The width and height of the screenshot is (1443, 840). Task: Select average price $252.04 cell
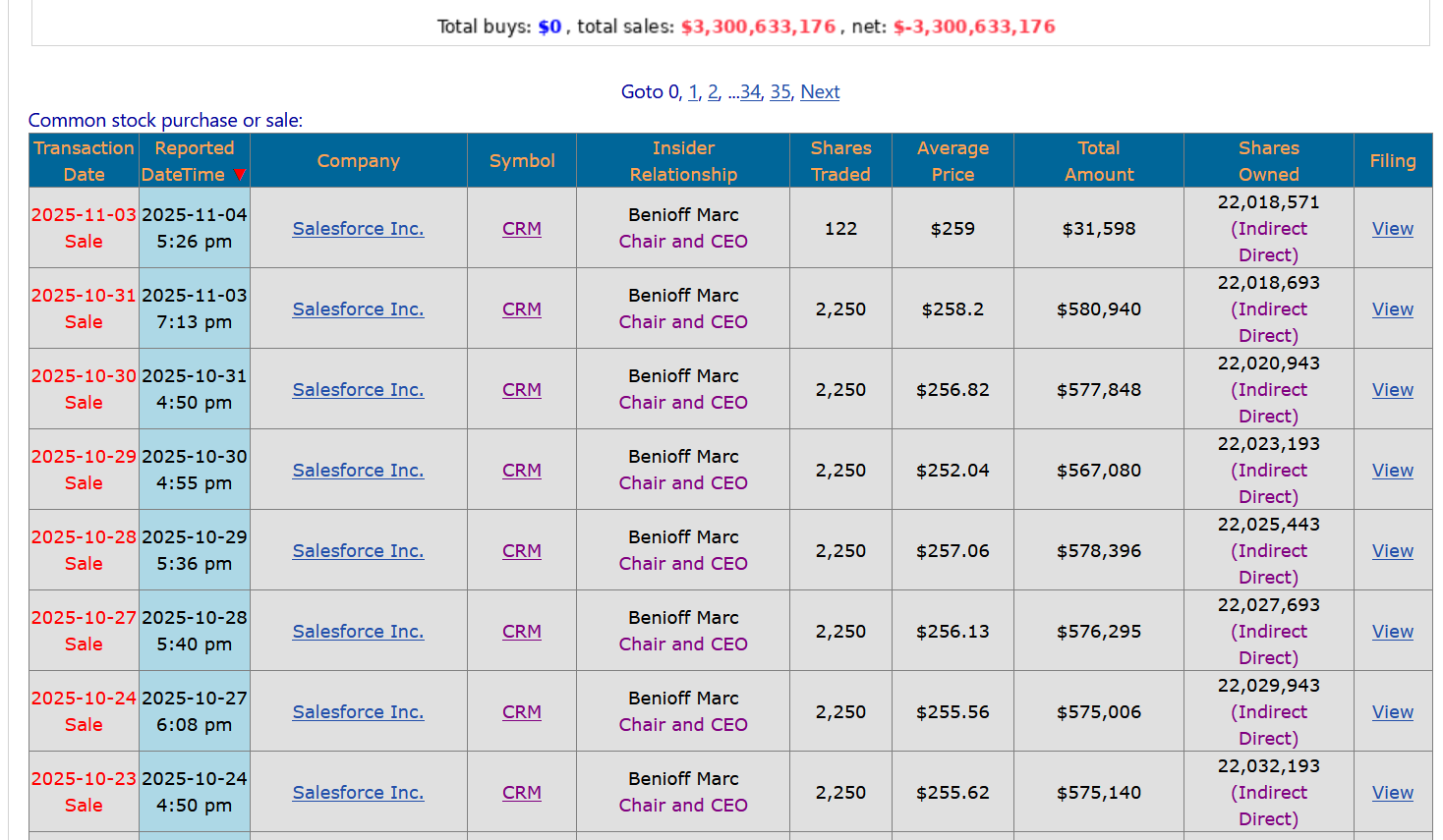point(952,470)
